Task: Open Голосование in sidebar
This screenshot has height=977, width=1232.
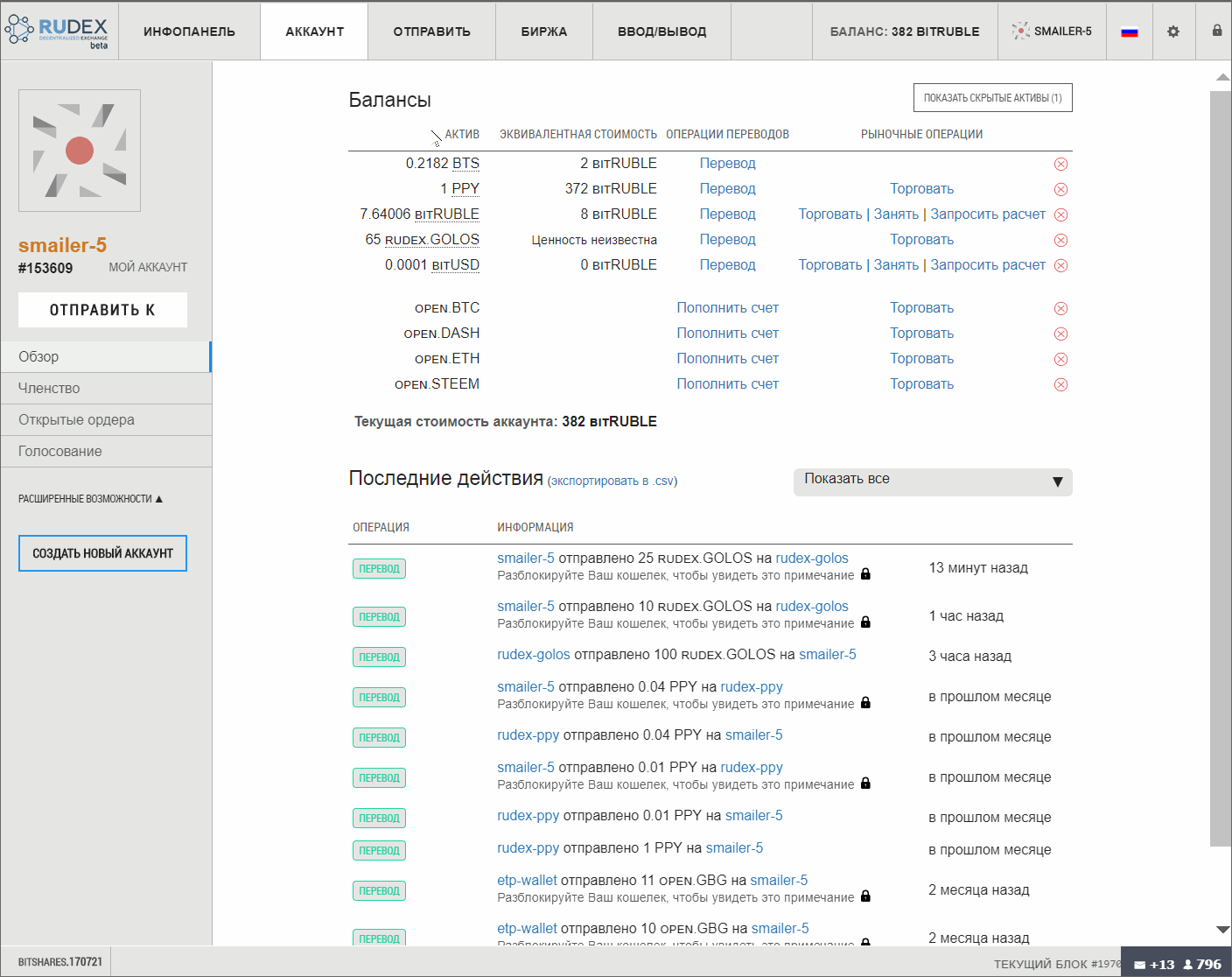Action: tap(106, 451)
